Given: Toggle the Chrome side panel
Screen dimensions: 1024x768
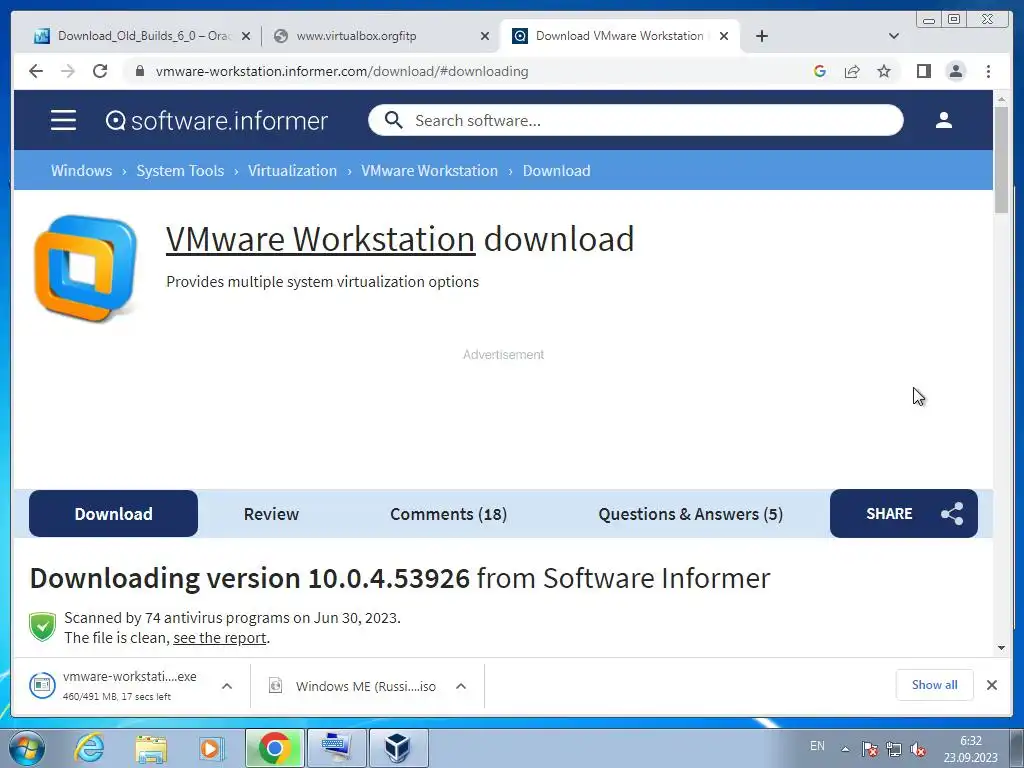Looking at the screenshot, I should point(923,71).
